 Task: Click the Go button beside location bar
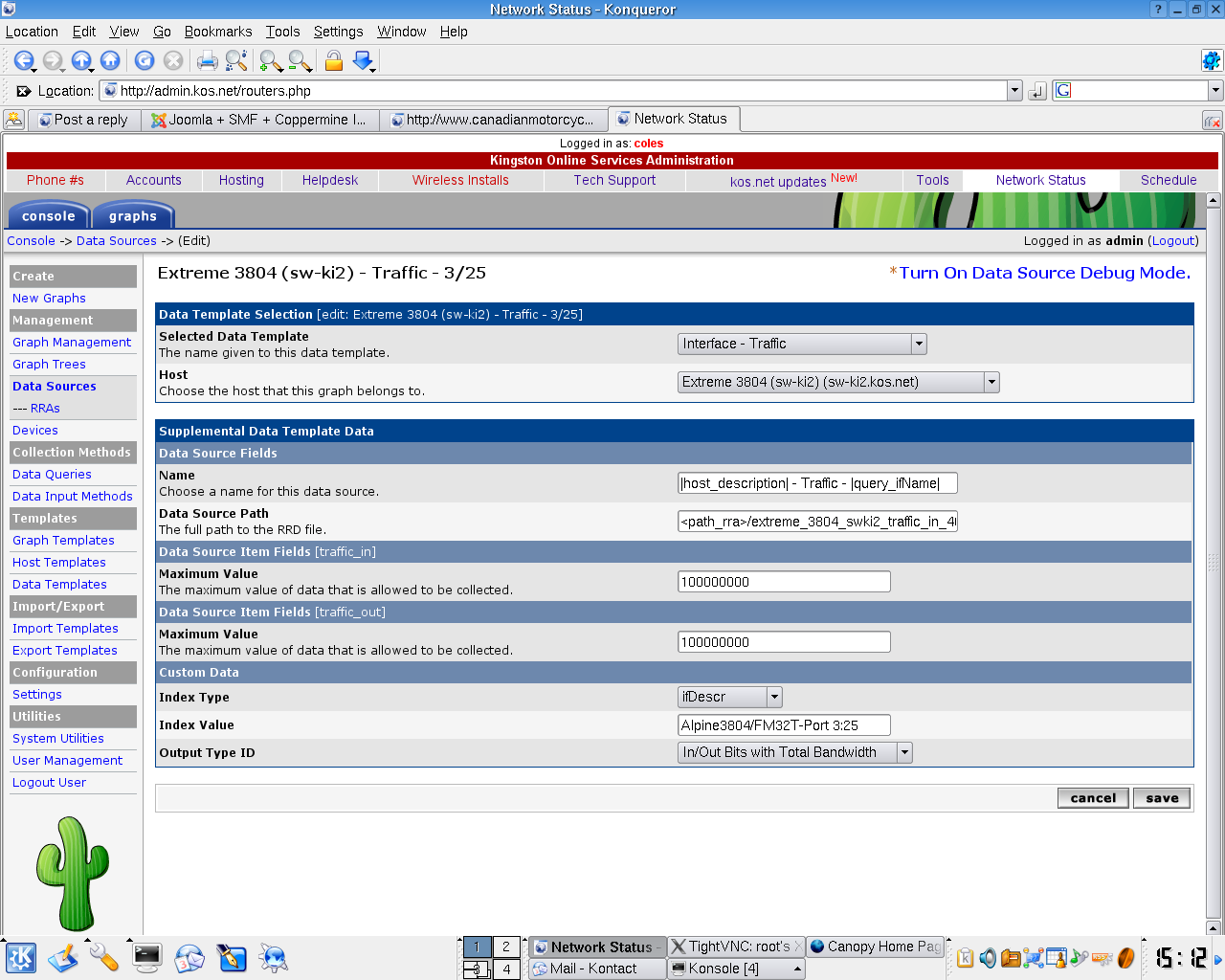(1037, 91)
